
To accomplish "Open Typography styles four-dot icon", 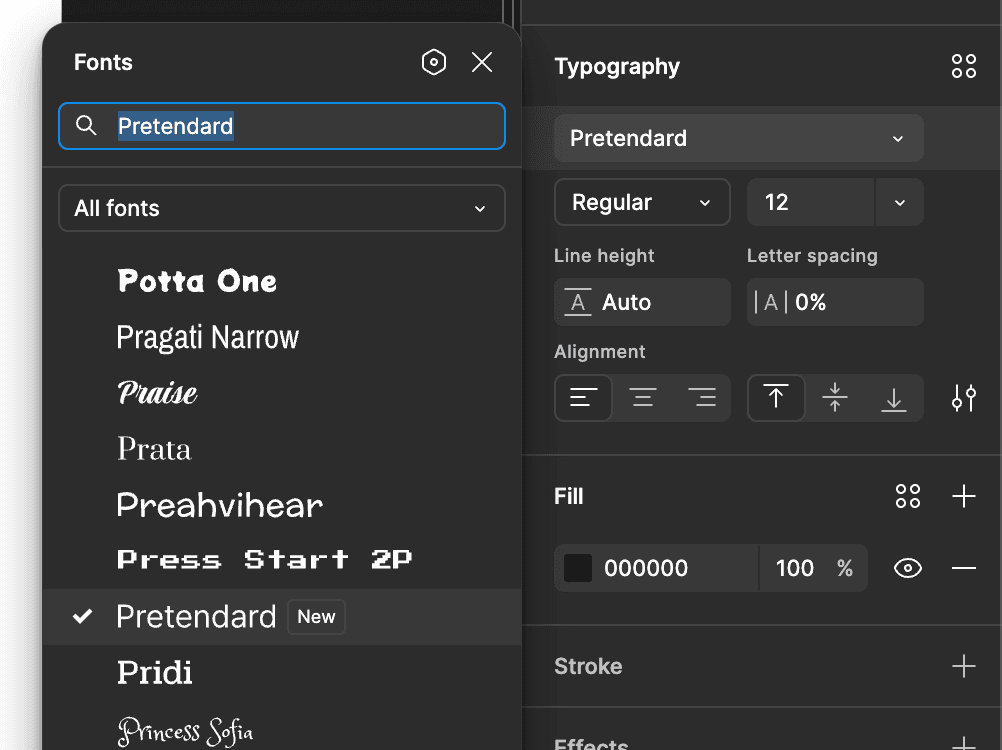I will 963,67.
